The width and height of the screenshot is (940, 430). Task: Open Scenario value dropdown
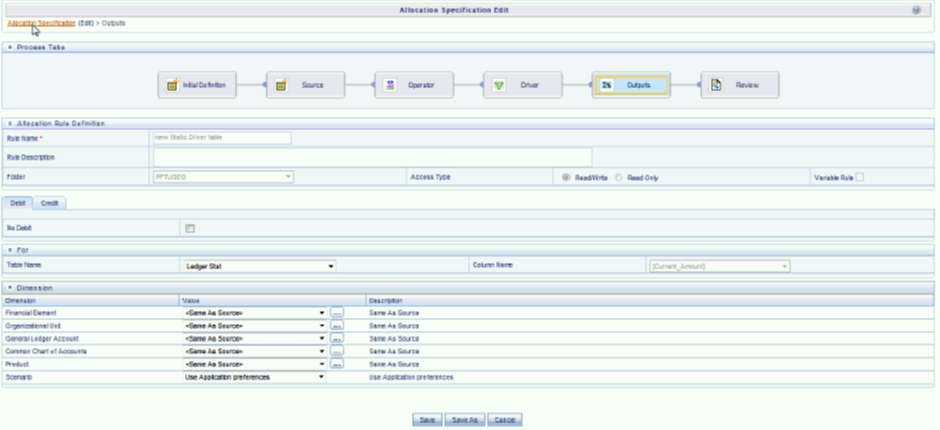pos(254,377)
